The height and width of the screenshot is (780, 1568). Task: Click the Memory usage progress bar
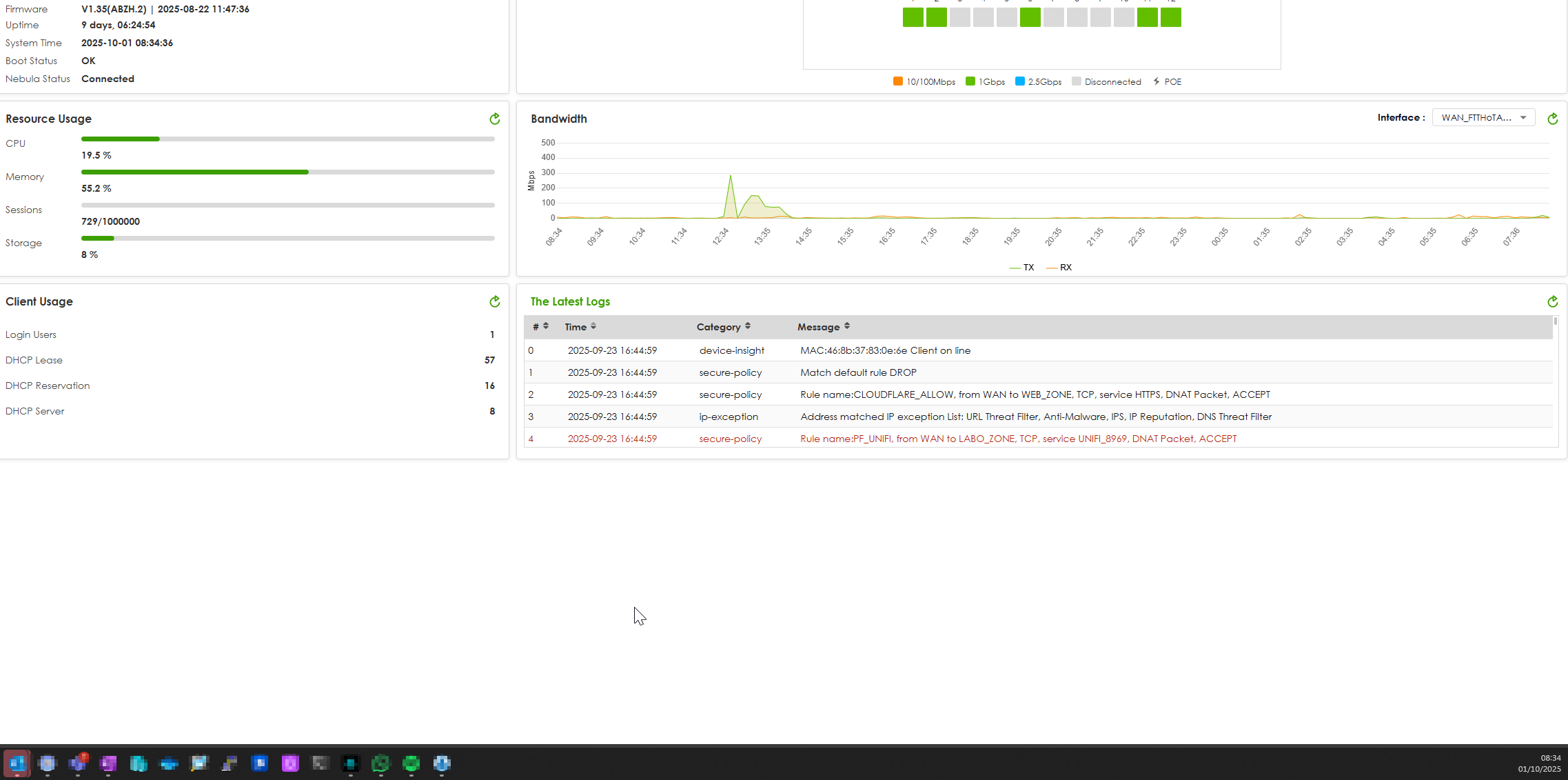(x=287, y=172)
